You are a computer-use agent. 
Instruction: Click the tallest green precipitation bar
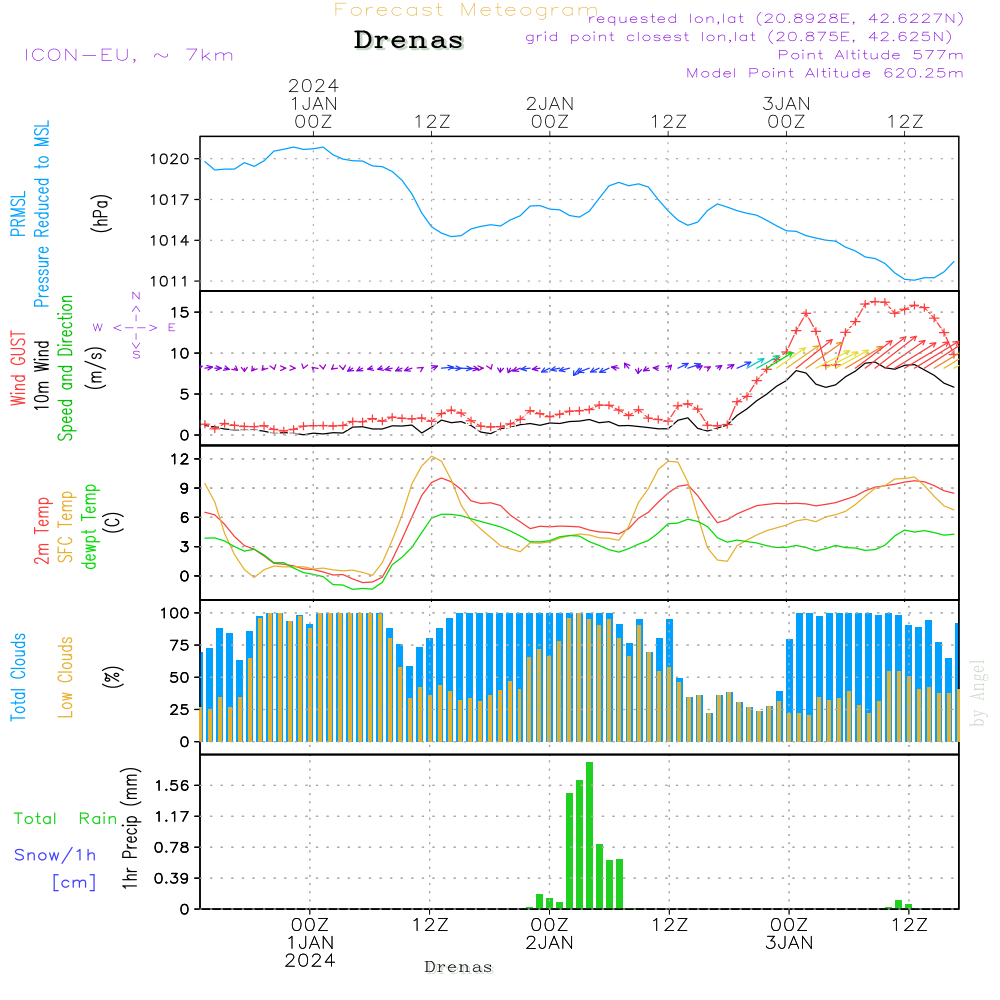(x=590, y=835)
